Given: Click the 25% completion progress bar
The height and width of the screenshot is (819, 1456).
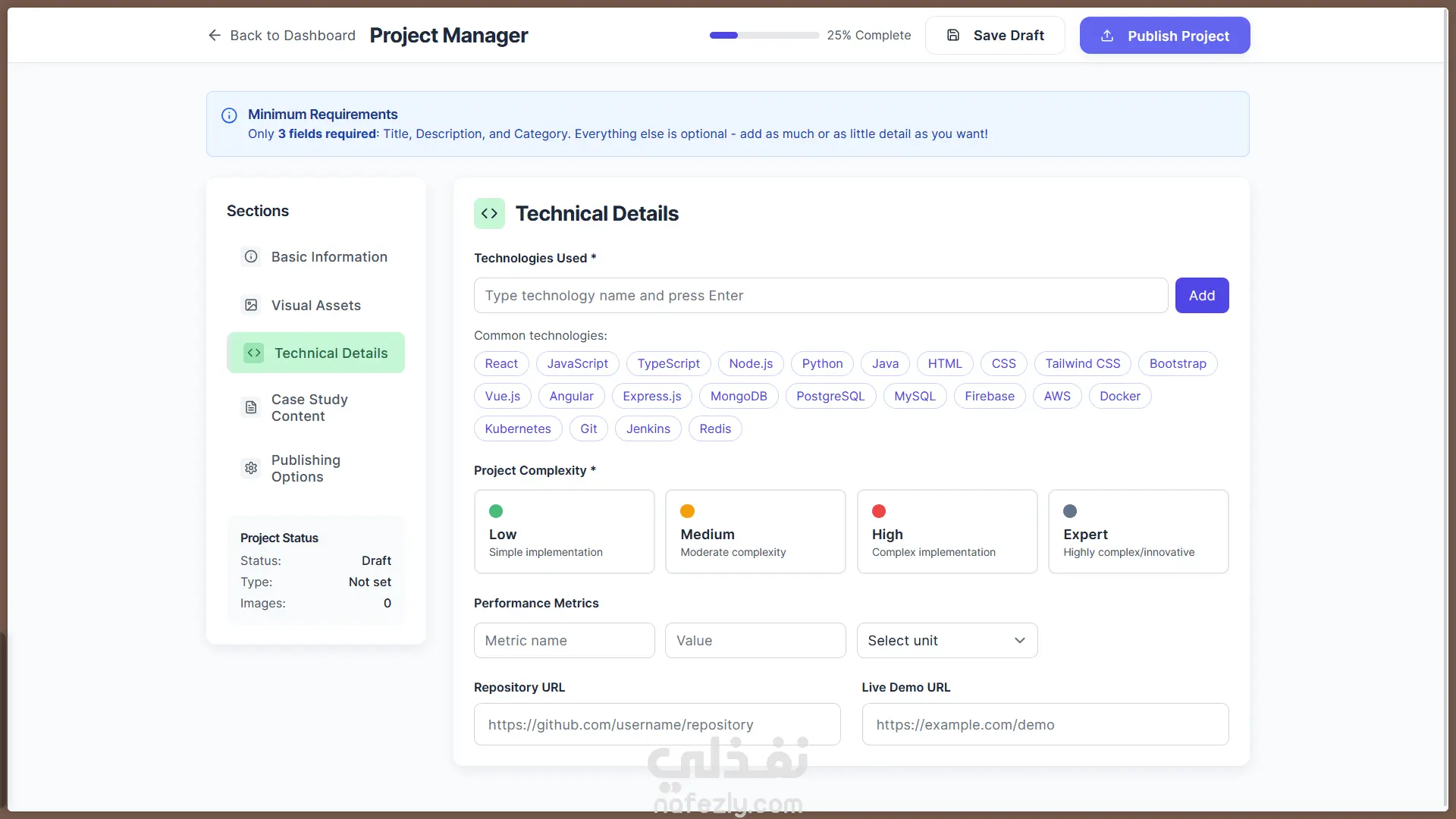Looking at the screenshot, I should click(x=764, y=36).
